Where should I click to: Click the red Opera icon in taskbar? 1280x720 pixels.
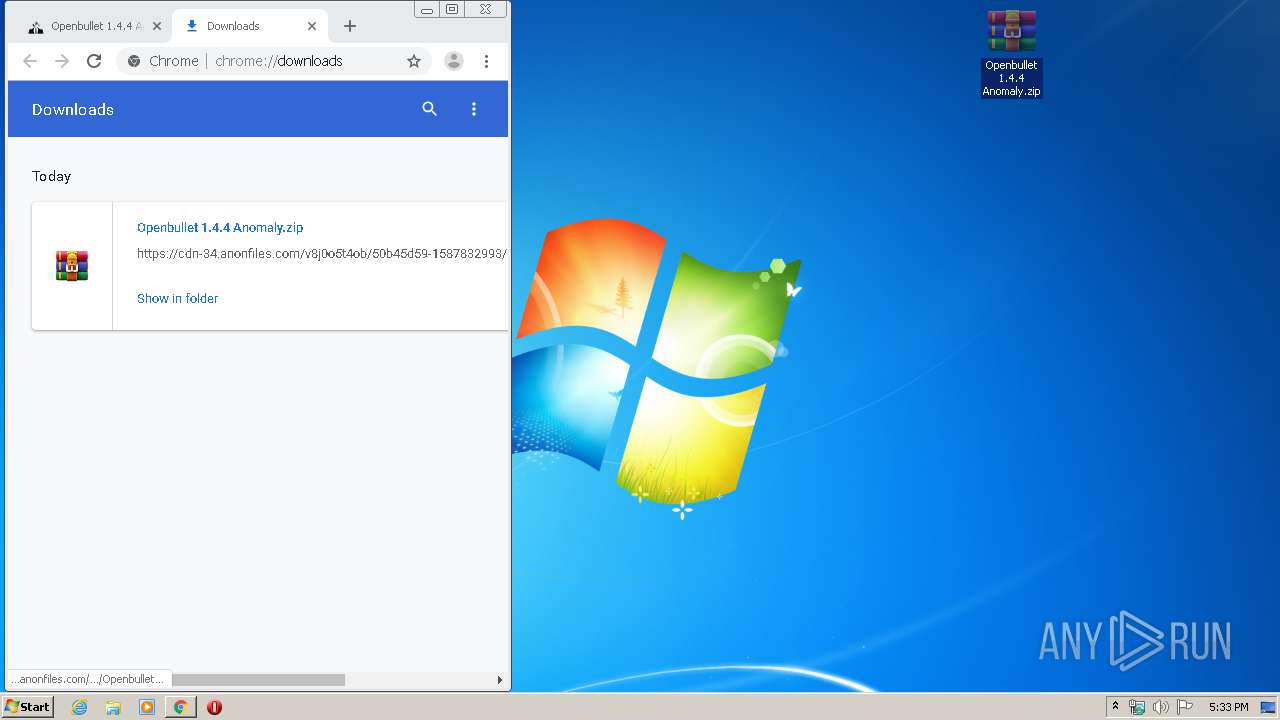point(214,707)
